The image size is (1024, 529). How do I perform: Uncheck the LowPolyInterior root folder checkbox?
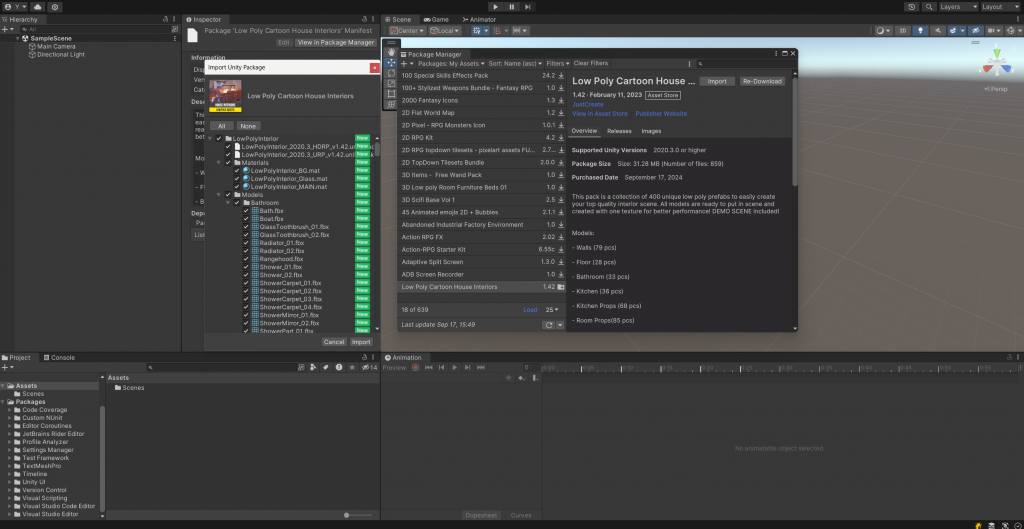pos(219,138)
